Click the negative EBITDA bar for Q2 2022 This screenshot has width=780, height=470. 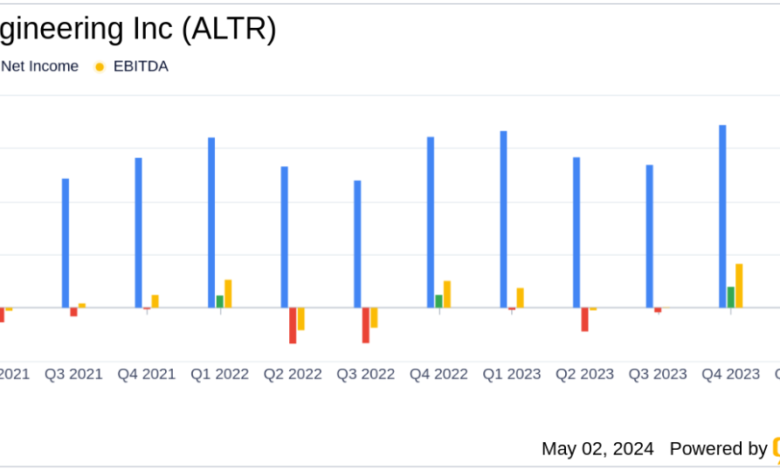coord(301,319)
